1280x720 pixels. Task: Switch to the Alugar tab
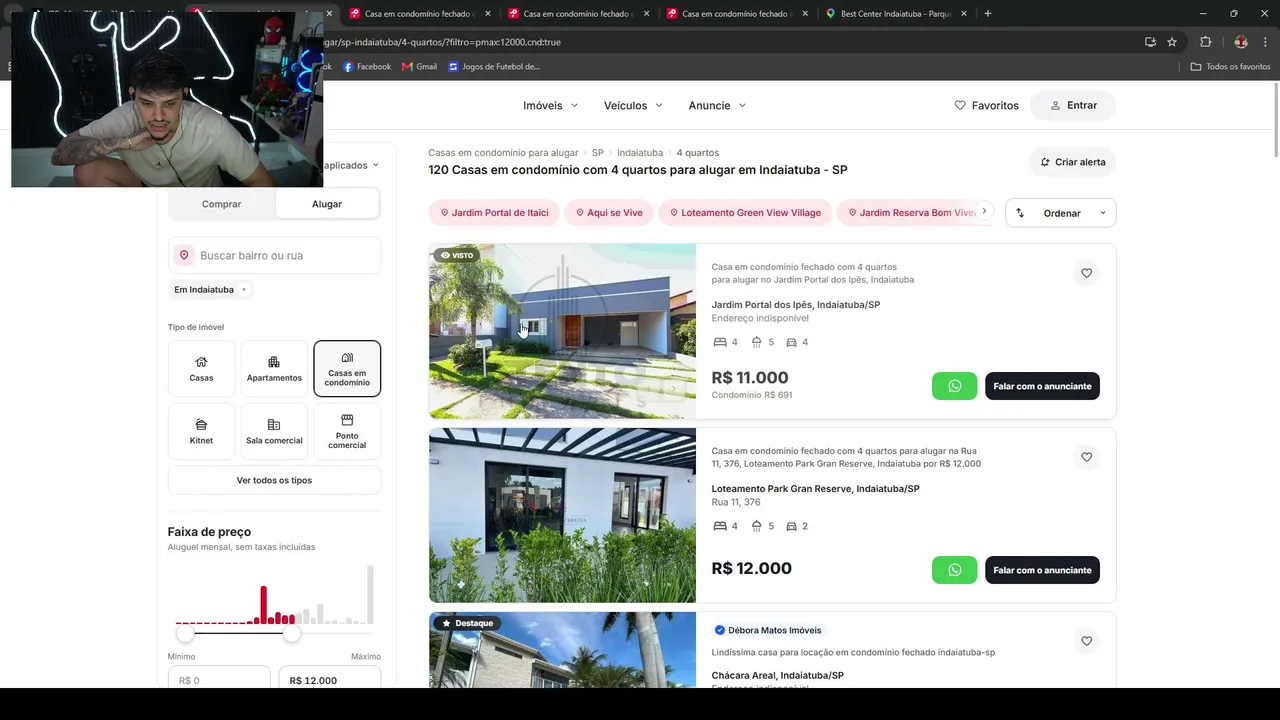327,204
